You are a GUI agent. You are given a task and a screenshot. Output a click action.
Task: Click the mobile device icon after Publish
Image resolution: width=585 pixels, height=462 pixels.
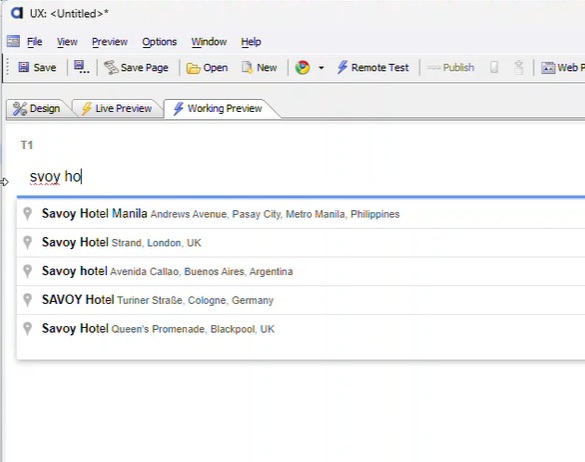[x=494, y=68]
